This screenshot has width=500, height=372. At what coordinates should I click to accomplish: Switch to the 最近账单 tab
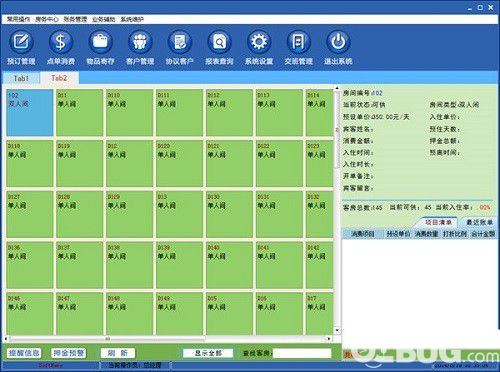(x=479, y=222)
